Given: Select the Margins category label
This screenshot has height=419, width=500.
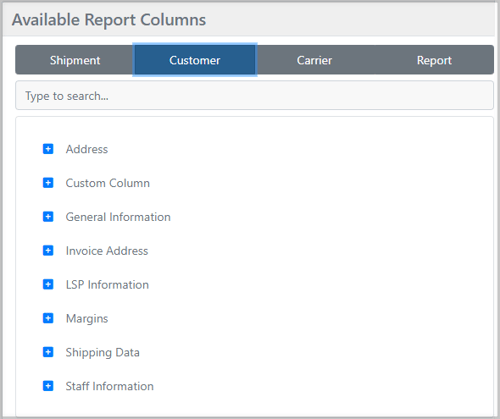Looking at the screenshot, I should (87, 319).
